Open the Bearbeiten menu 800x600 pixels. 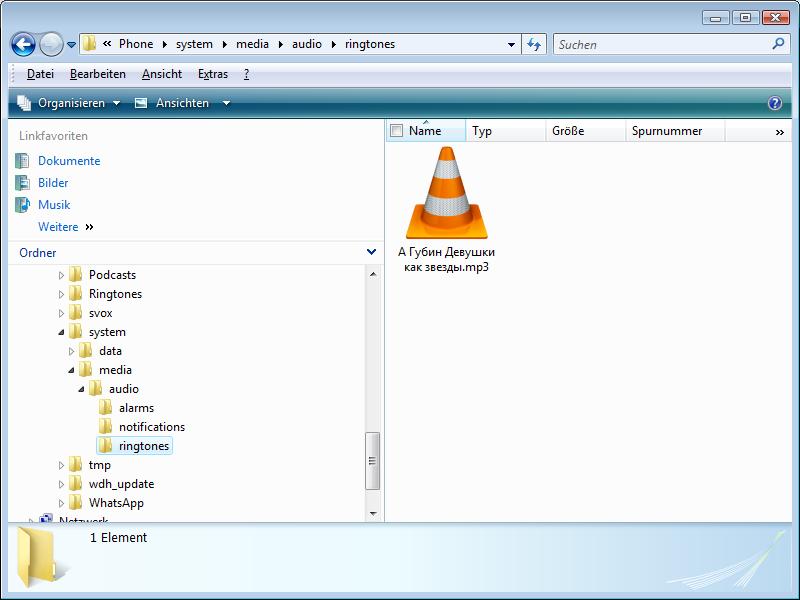pos(97,74)
